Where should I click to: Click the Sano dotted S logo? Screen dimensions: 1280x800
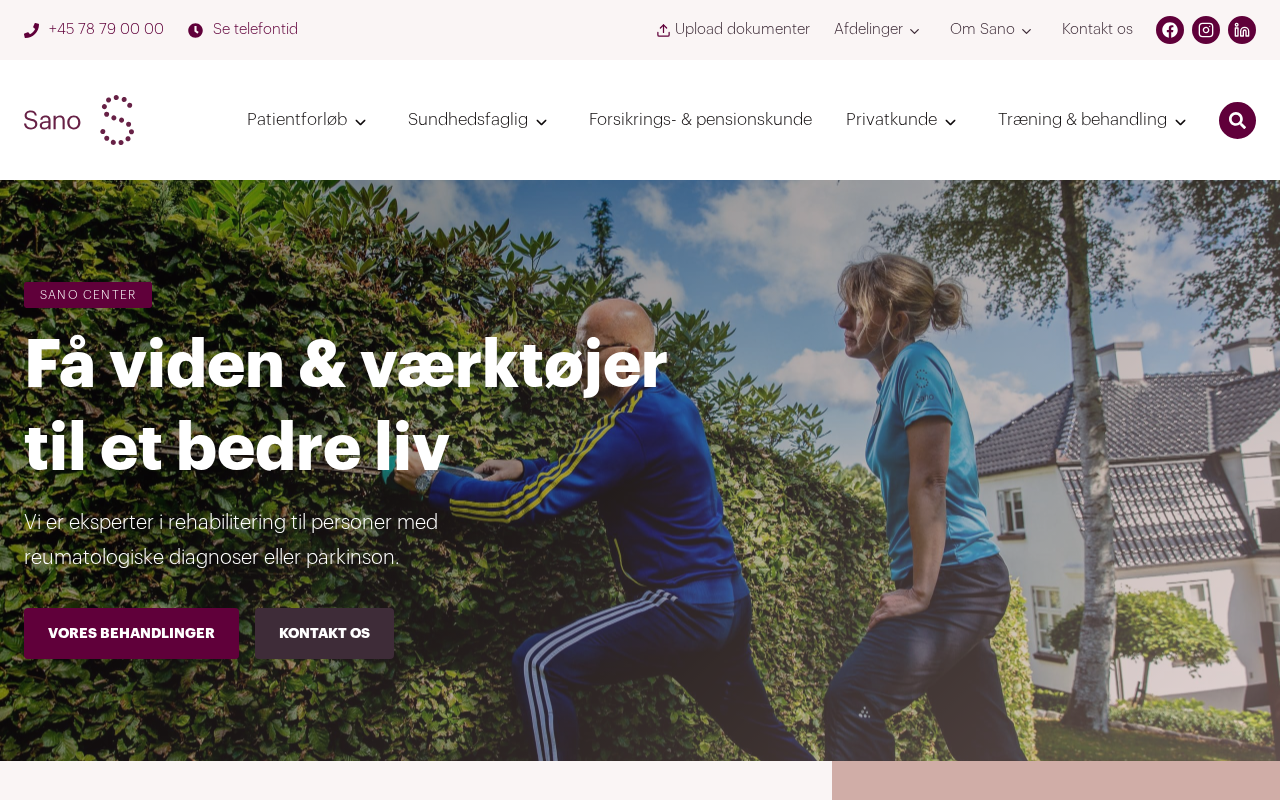point(117,120)
